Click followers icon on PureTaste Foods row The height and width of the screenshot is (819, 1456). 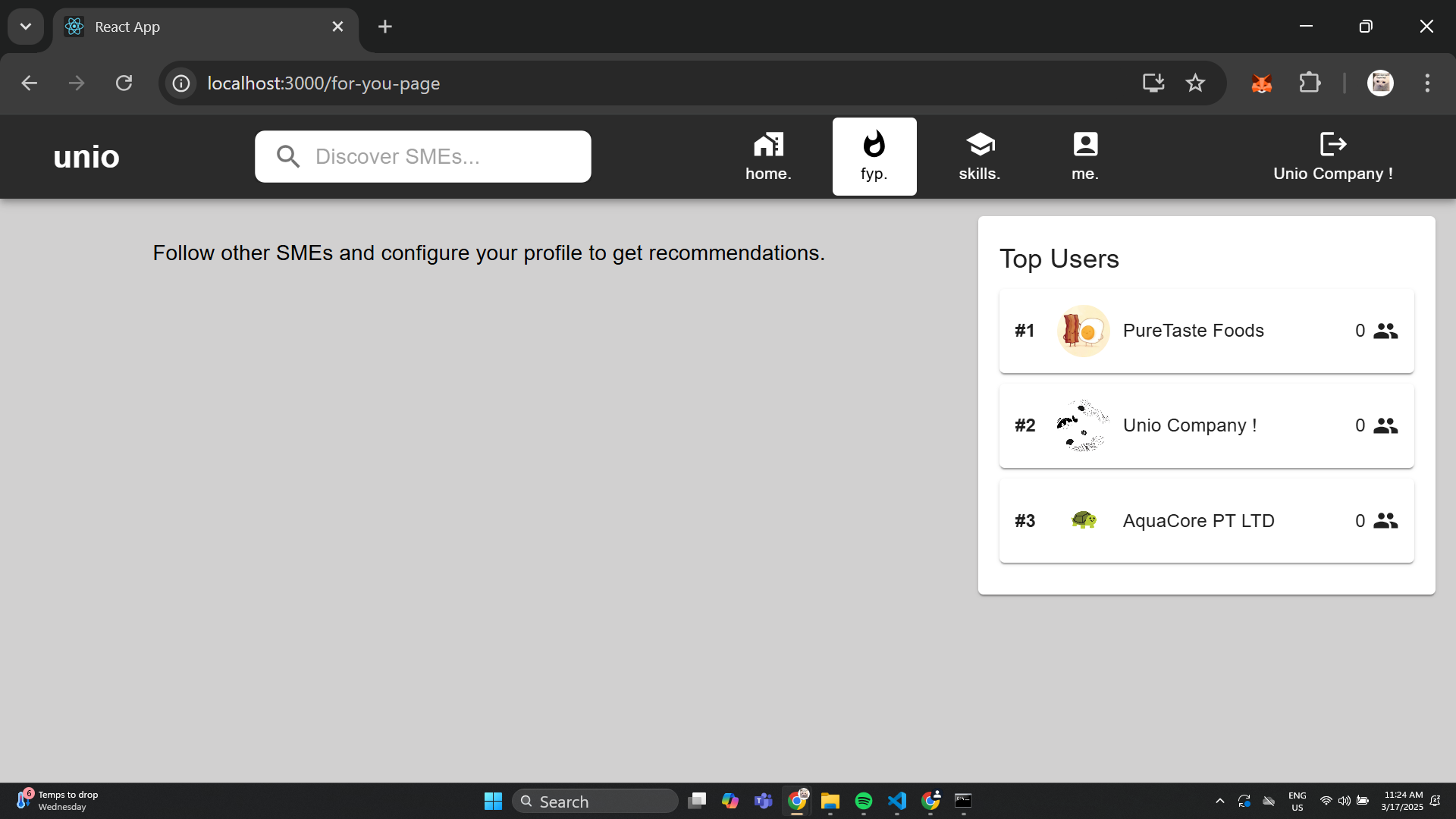click(1385, 331)
